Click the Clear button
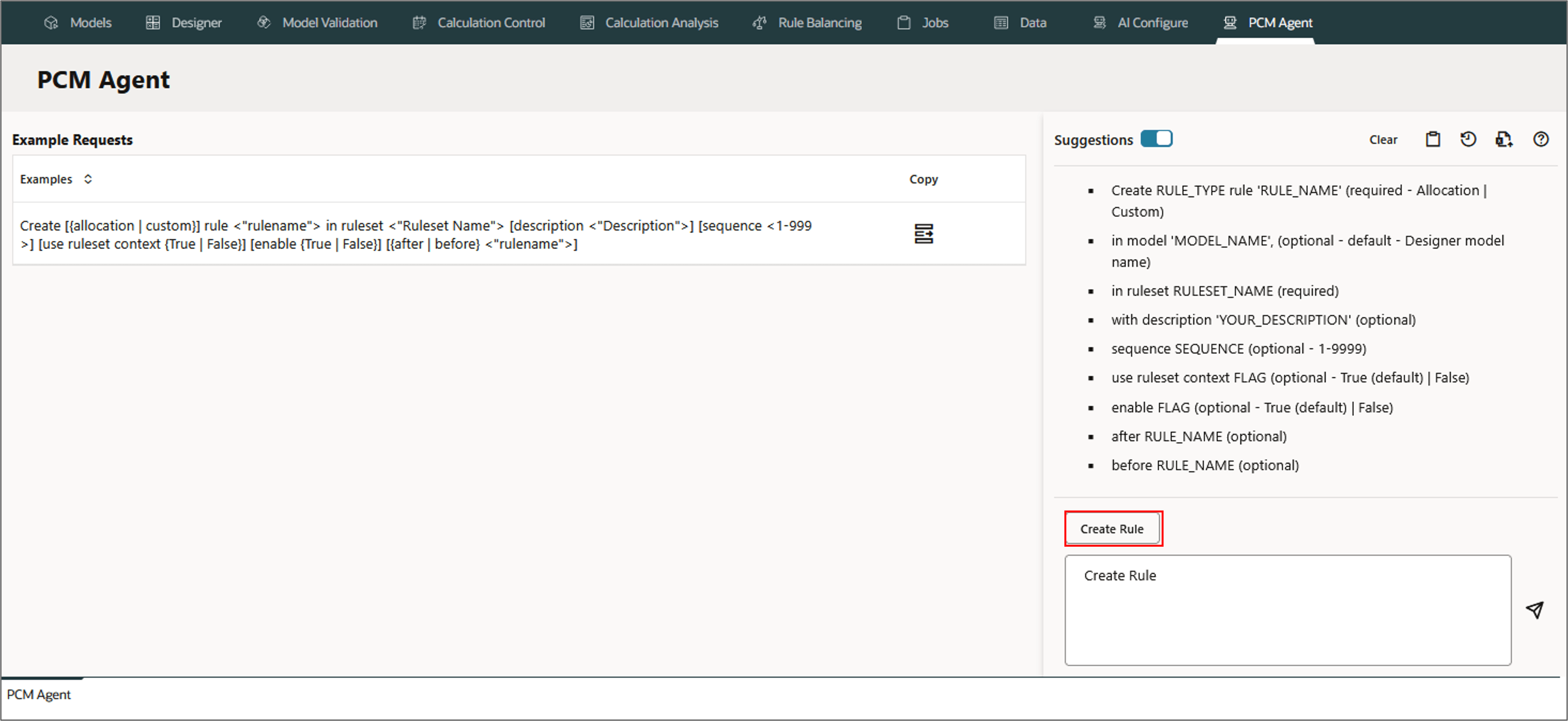 (1382, 140)
